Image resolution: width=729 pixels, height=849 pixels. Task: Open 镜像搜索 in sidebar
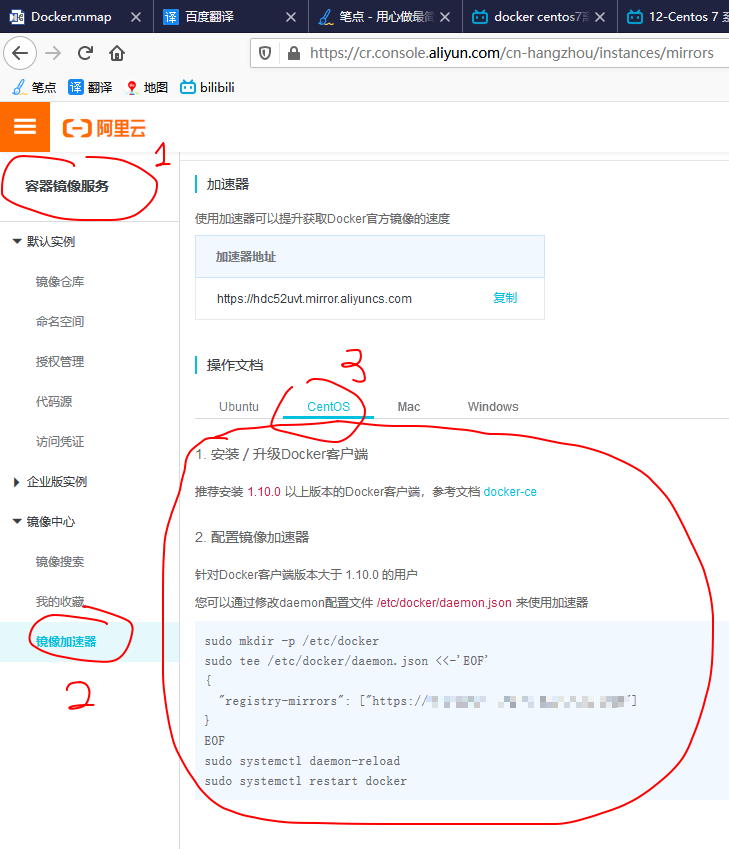click(60, 562)
